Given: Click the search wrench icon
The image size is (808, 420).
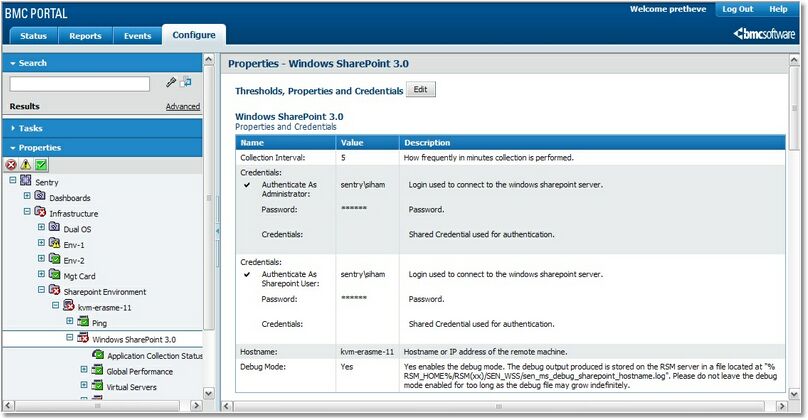Looking at the screenshot, I should (171, 82).
